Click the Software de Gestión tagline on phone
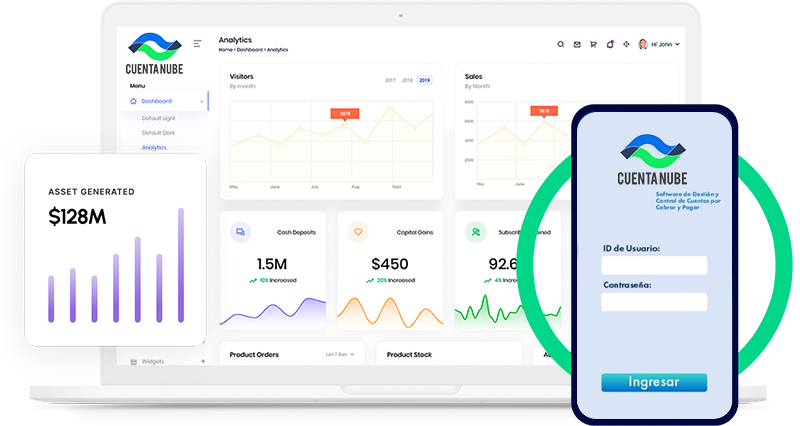The width and height of the screenshot is (800, 426). pyautogui.click(x=688, y=201)
